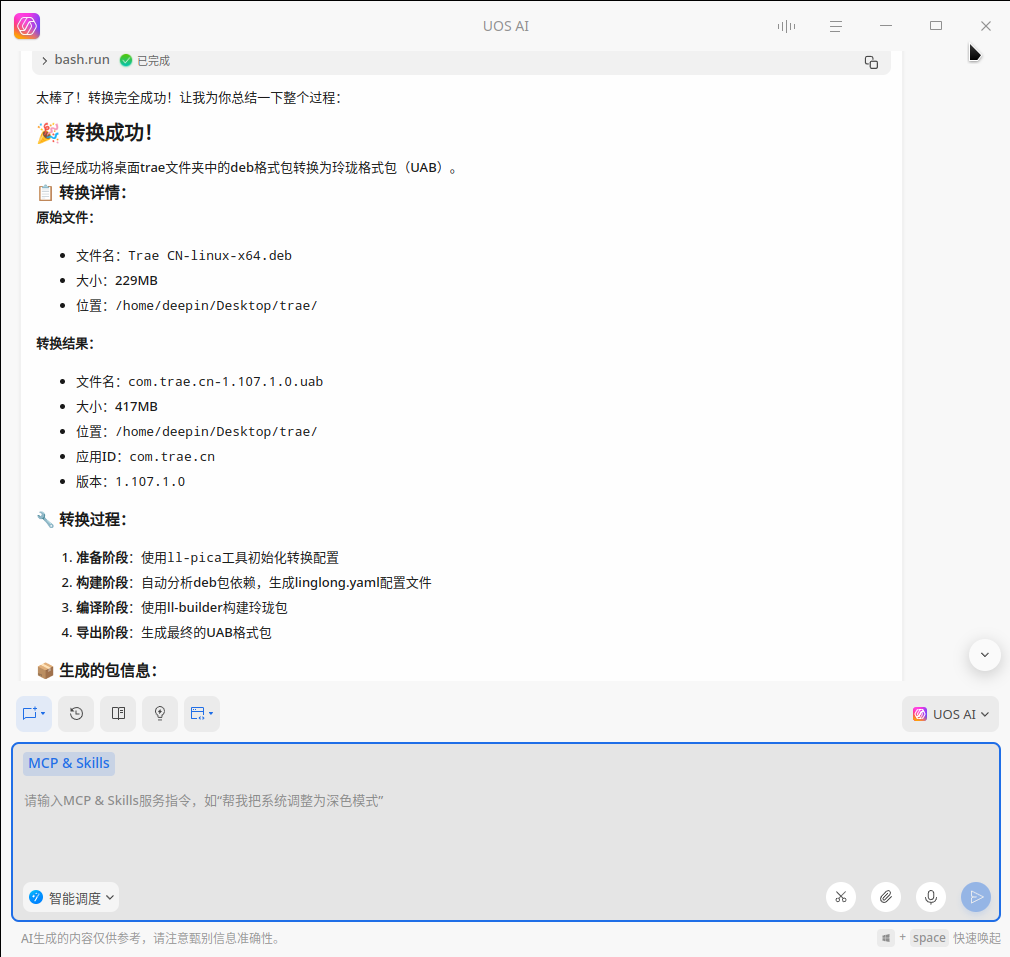
Task: Open the new conversation dropdown button
Action: (33, 714)
